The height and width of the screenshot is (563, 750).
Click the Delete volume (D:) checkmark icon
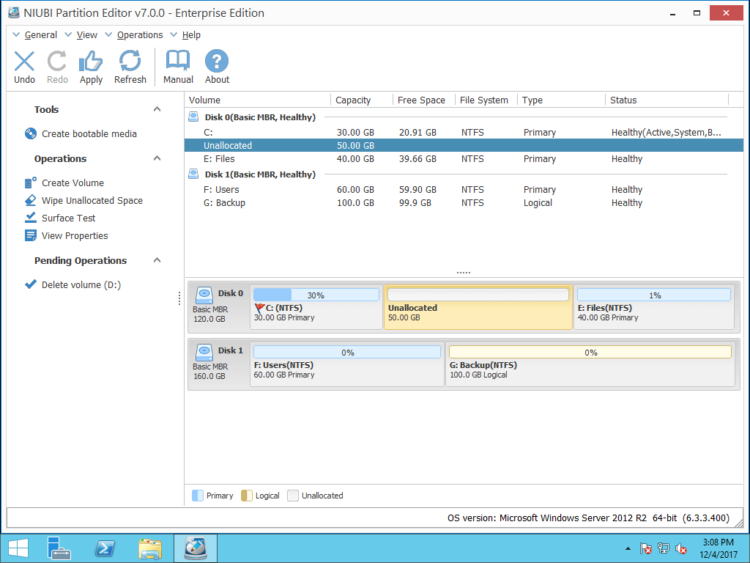pos(31,284)
